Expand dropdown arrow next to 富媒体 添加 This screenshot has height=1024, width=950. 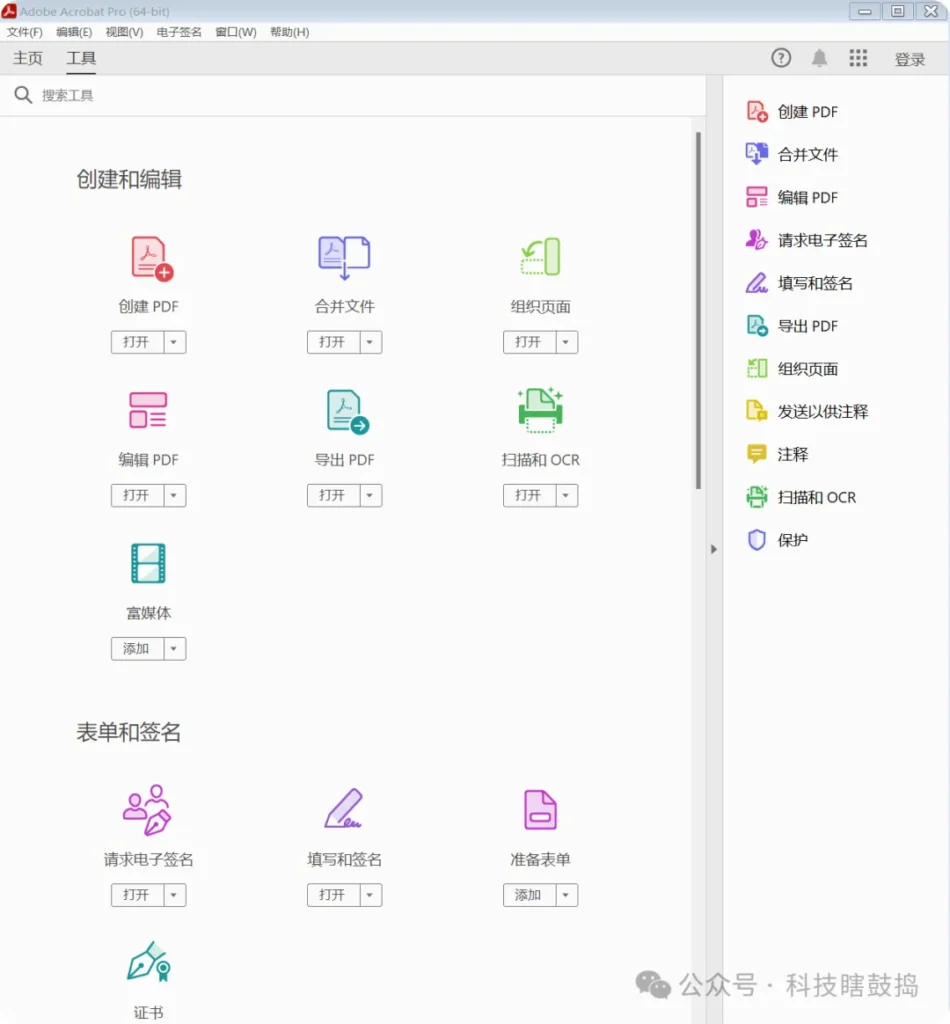(x=174, y=649)
